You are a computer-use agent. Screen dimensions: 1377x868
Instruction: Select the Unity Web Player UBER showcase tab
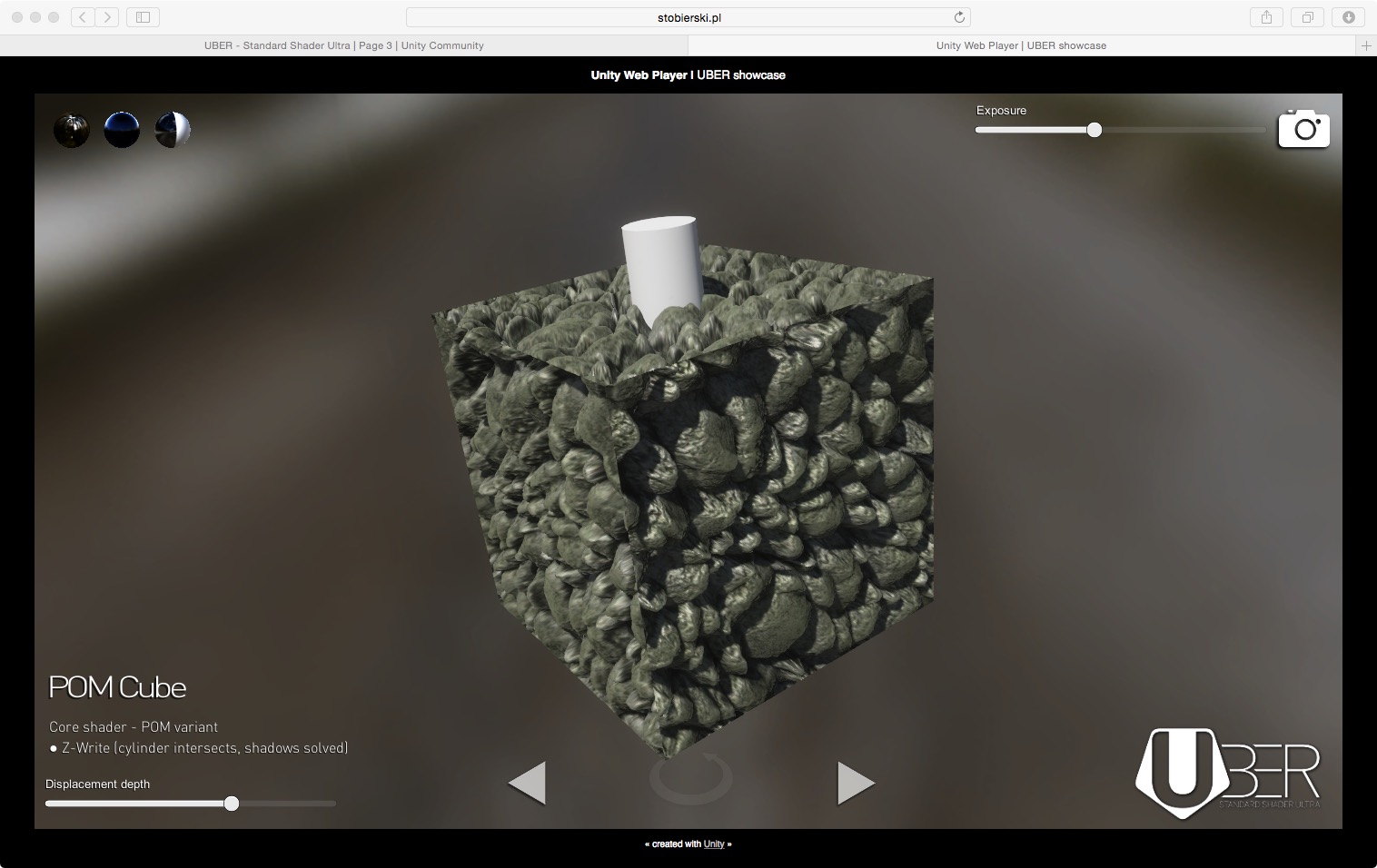tap(1022, 45)
